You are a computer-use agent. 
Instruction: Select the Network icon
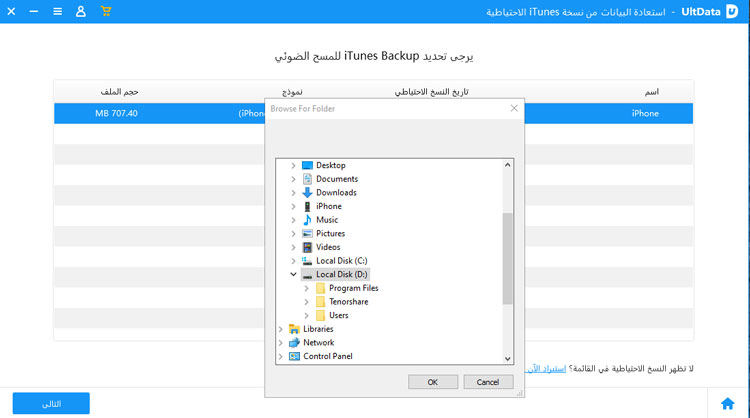[294, 343]
